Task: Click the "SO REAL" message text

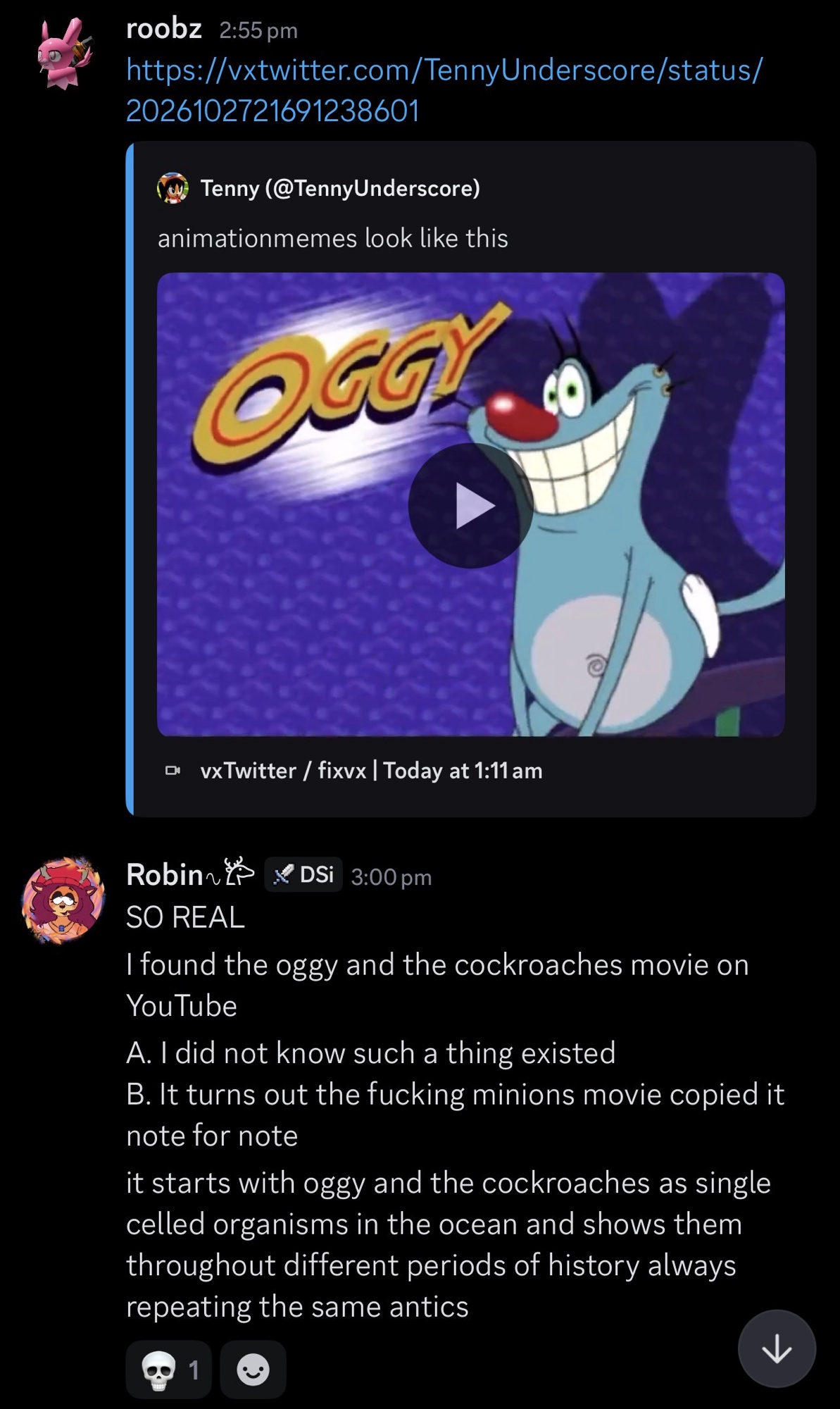Action: 185,917
